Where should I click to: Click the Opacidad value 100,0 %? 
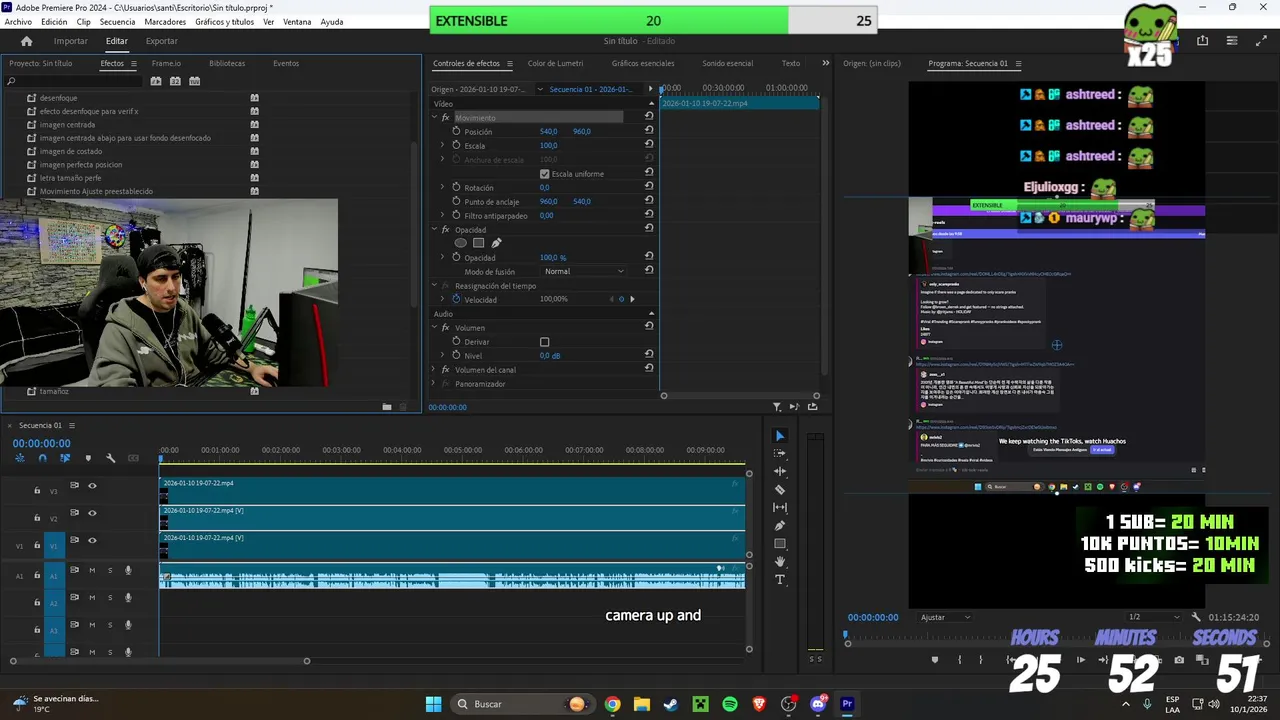[x=553, y=258]
